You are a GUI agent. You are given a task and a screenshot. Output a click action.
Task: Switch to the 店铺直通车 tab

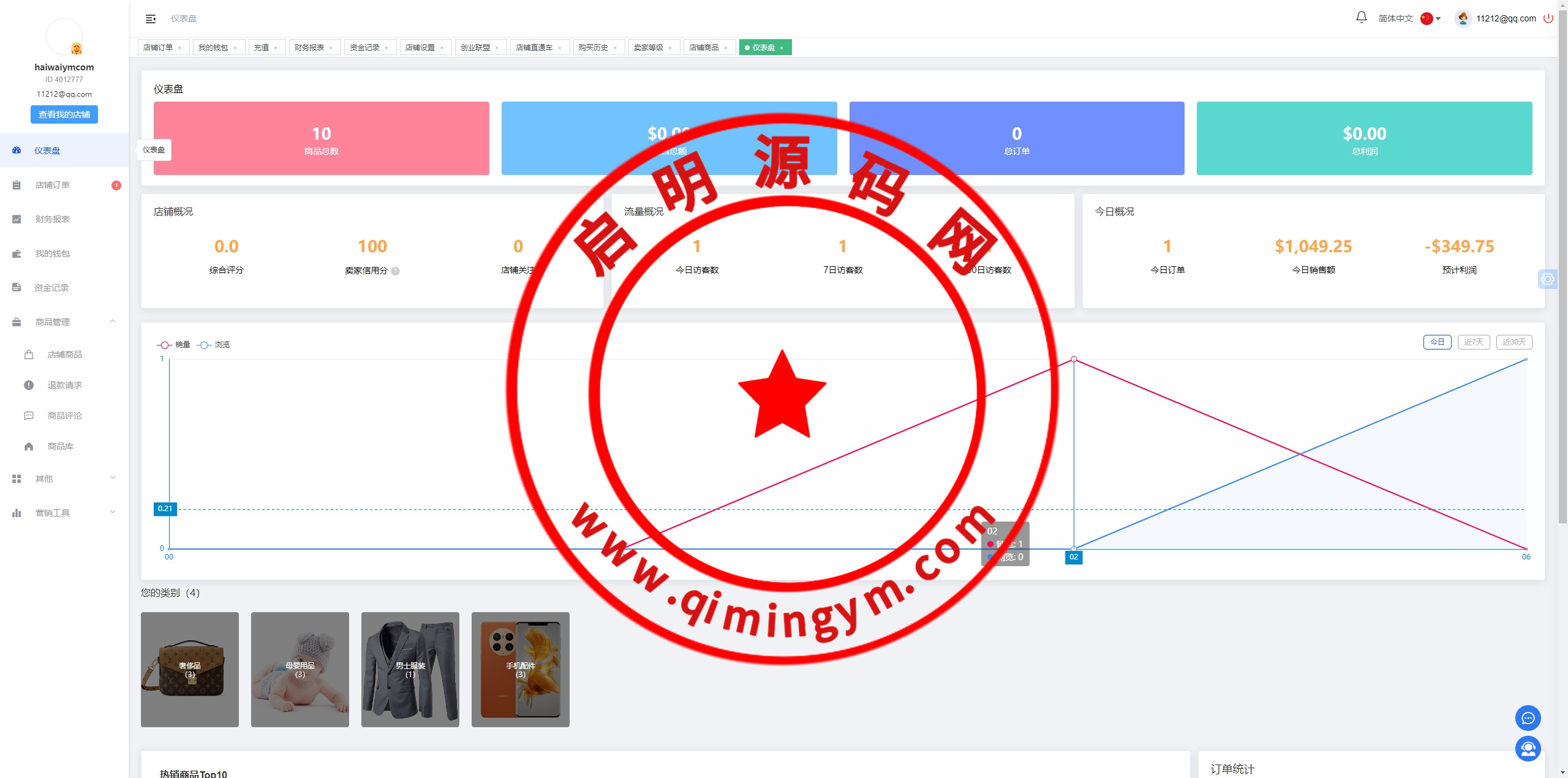pos(534,48)
